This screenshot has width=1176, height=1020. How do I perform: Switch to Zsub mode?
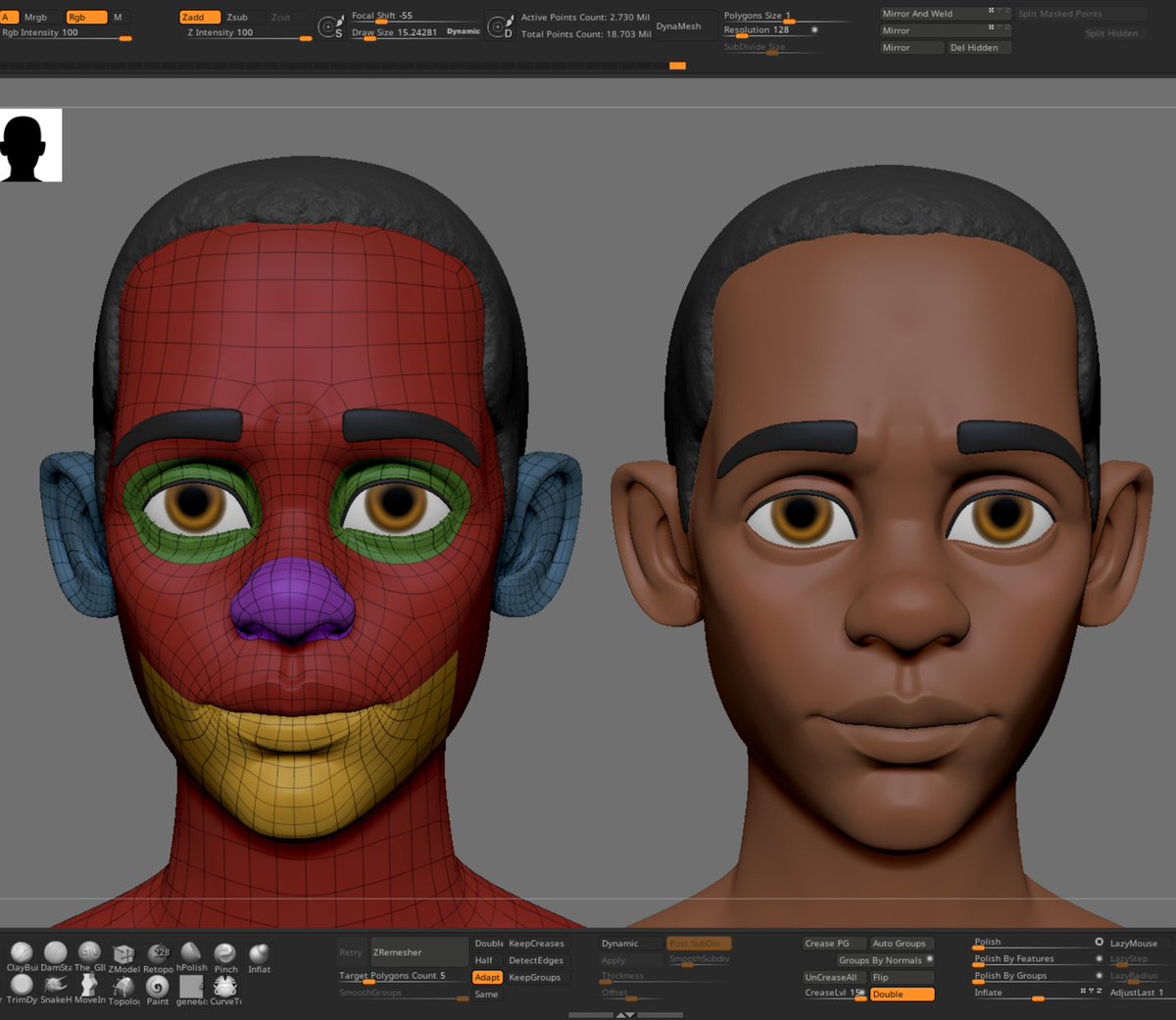[243, 17]
